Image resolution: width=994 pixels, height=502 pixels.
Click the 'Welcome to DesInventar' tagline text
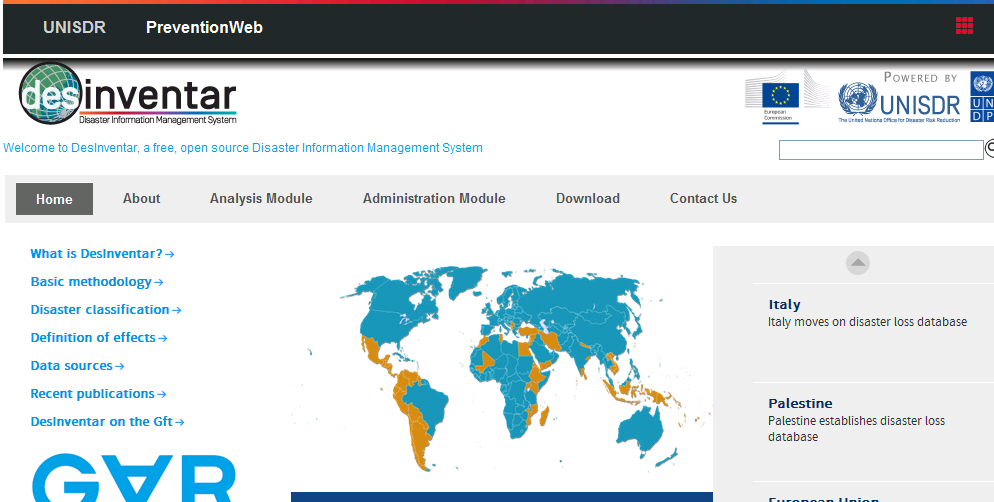243,148
